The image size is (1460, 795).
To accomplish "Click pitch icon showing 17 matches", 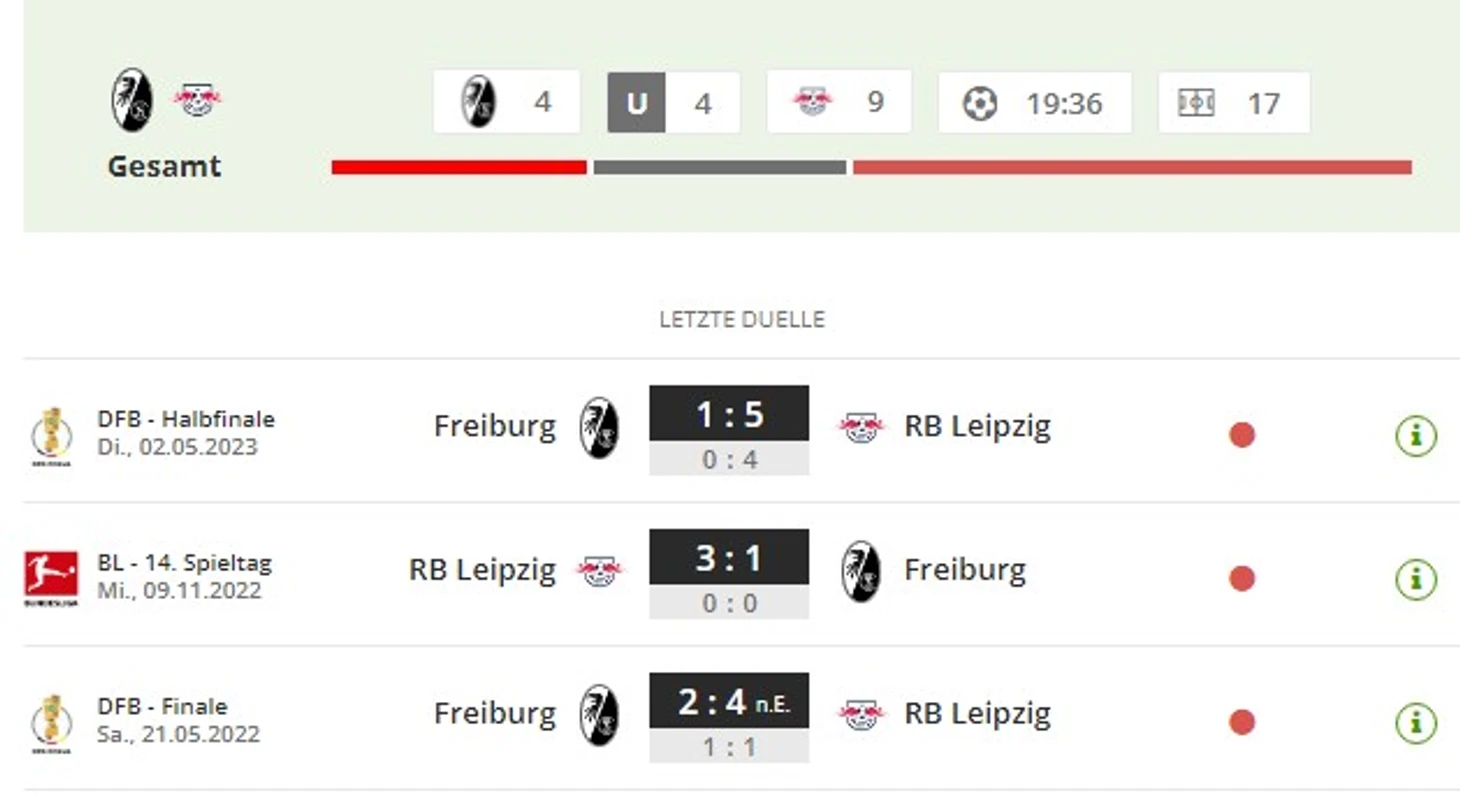I will pyautogui.click(x=1195, y=103).
